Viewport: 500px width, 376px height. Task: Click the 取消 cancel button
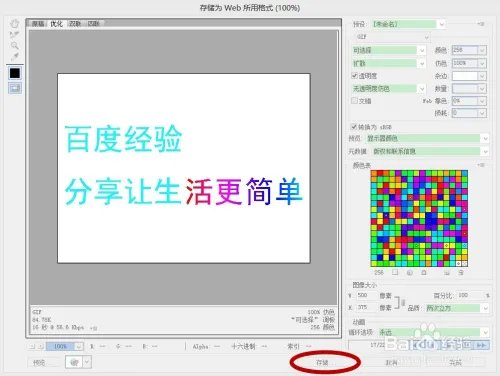tap(392, 362)
